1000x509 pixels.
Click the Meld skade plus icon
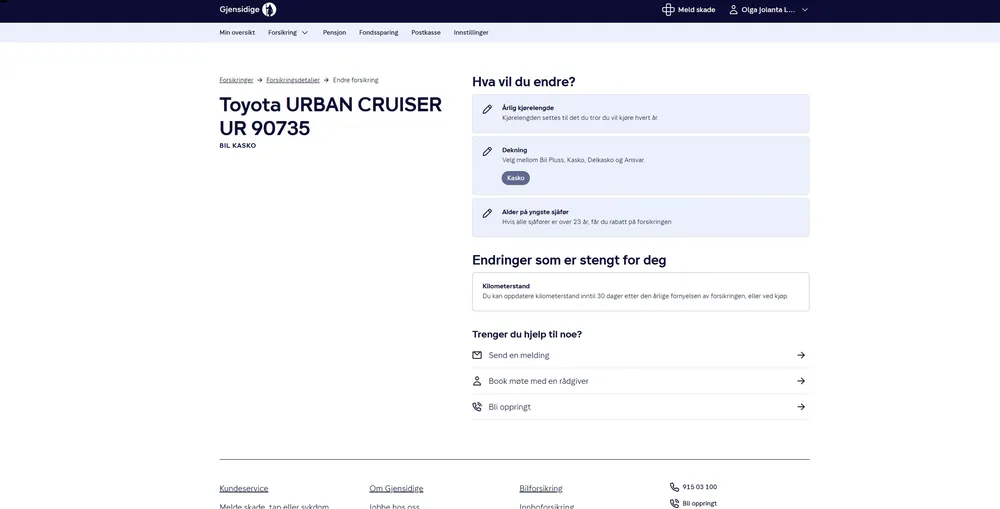(668, 10)
